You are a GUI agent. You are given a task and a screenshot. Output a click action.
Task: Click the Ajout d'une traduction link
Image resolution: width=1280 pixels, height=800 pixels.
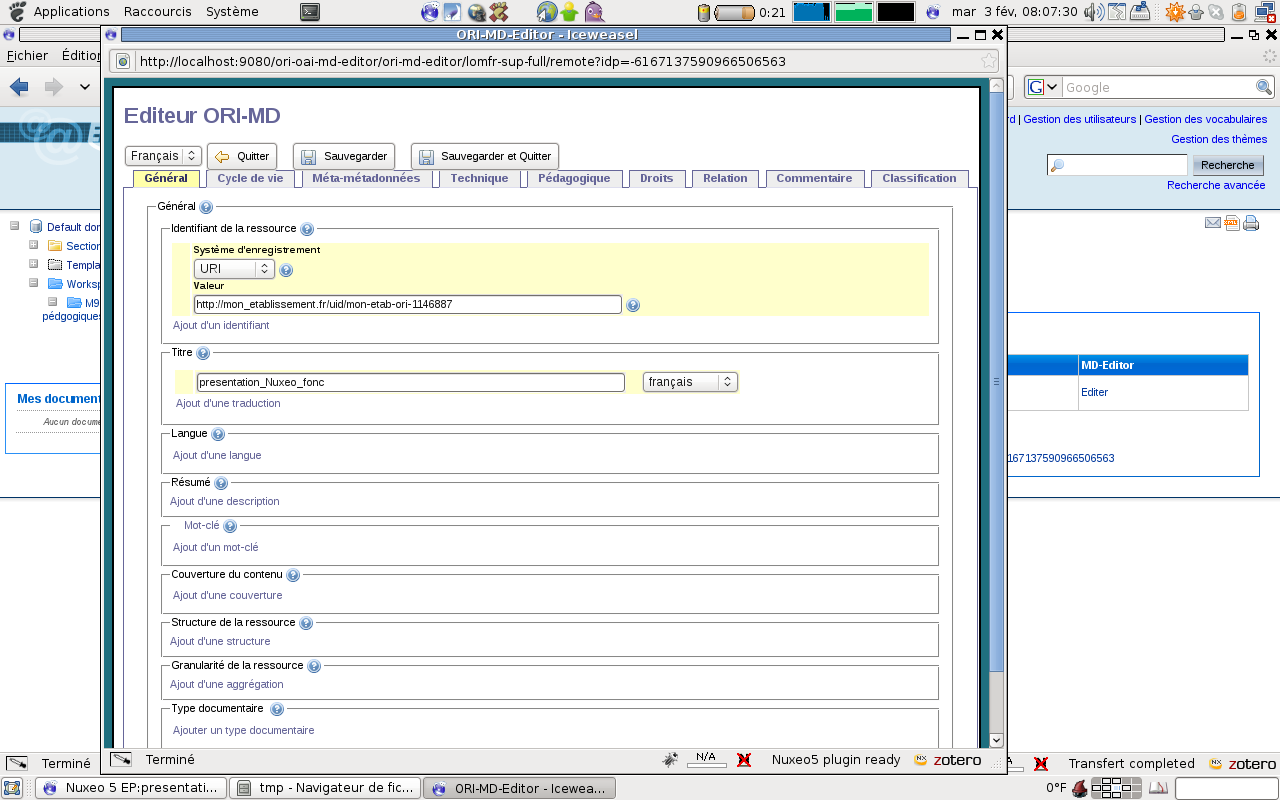tap(228, 403)
